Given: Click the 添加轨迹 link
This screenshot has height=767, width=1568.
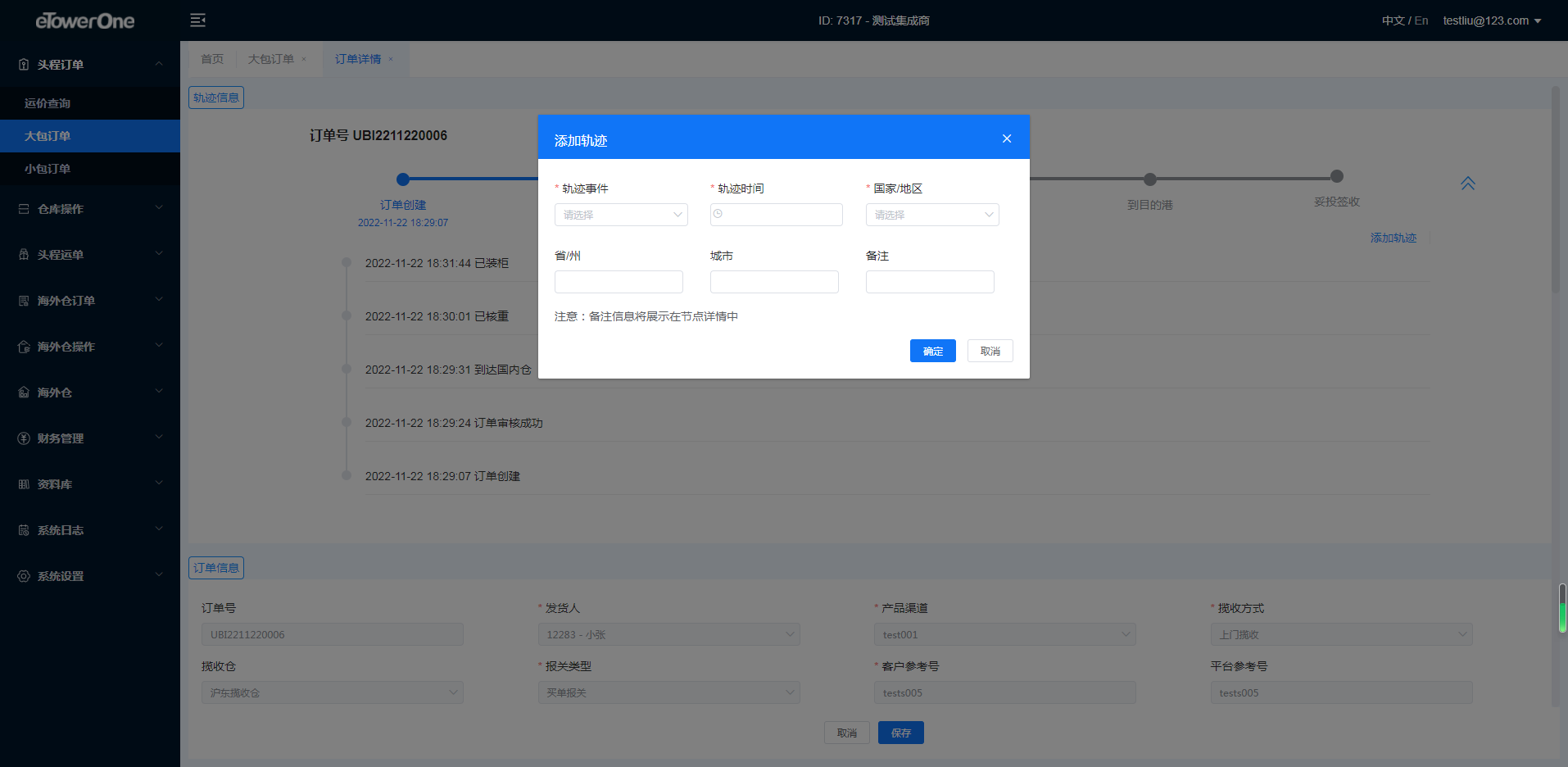Looking at the screenshot, I should (1393, 238).
